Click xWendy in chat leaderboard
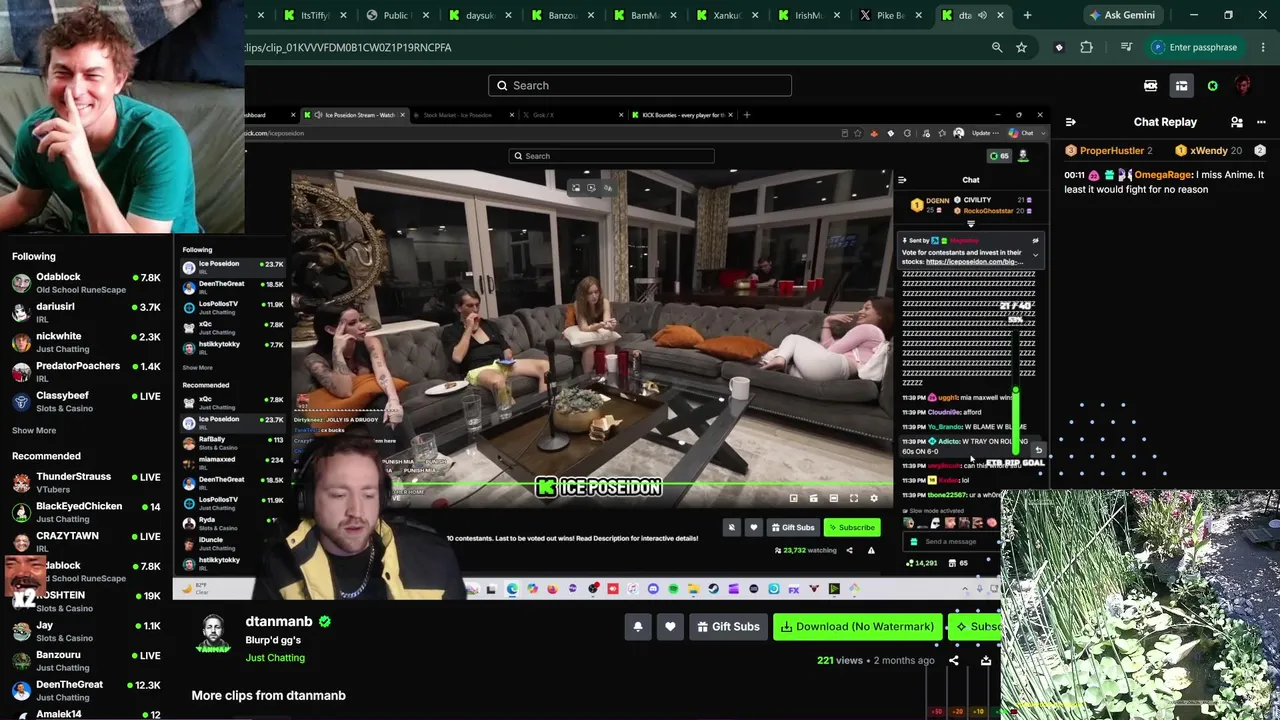1280x720 pixels. pos(1208,151)
